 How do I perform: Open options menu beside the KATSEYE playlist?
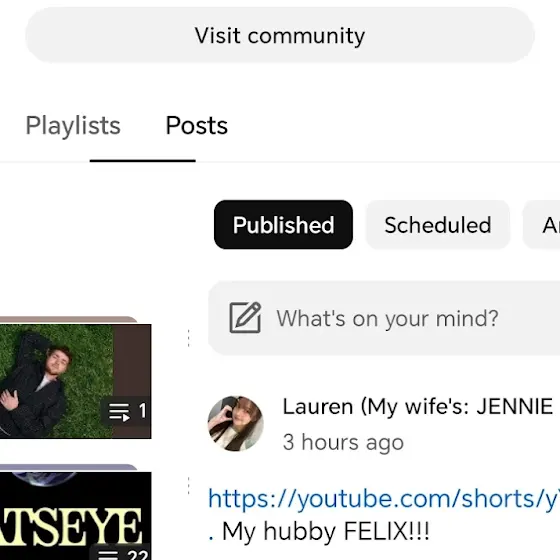[x=189, y=486]
